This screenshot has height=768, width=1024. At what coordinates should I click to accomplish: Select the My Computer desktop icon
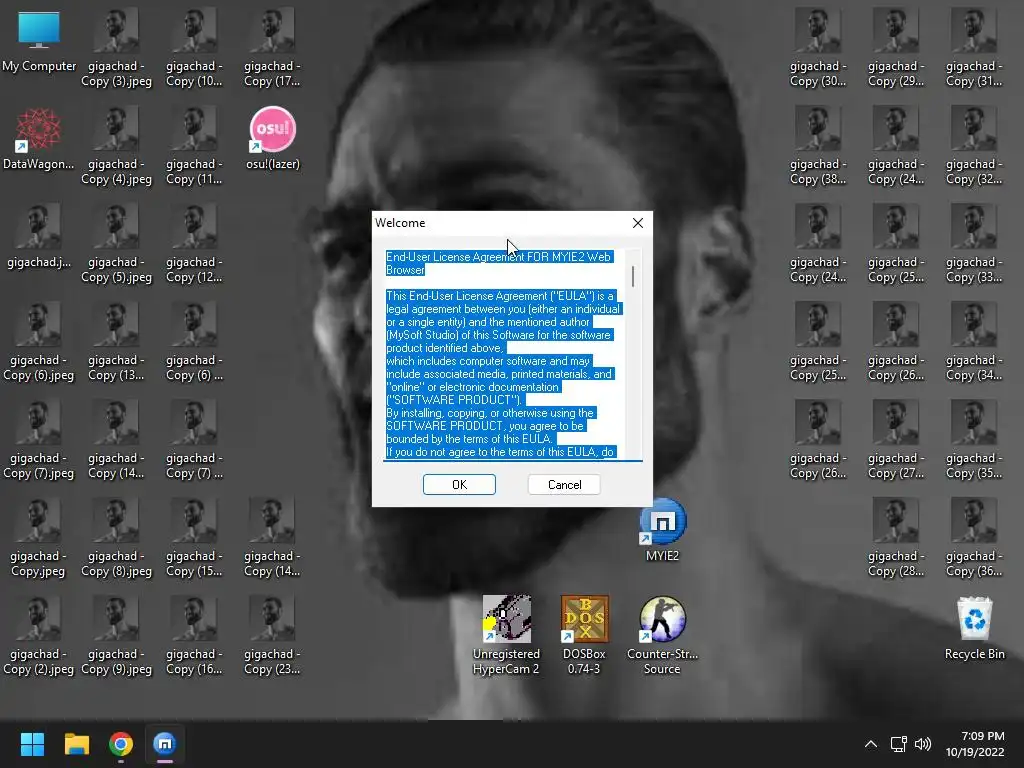point(39,42)
